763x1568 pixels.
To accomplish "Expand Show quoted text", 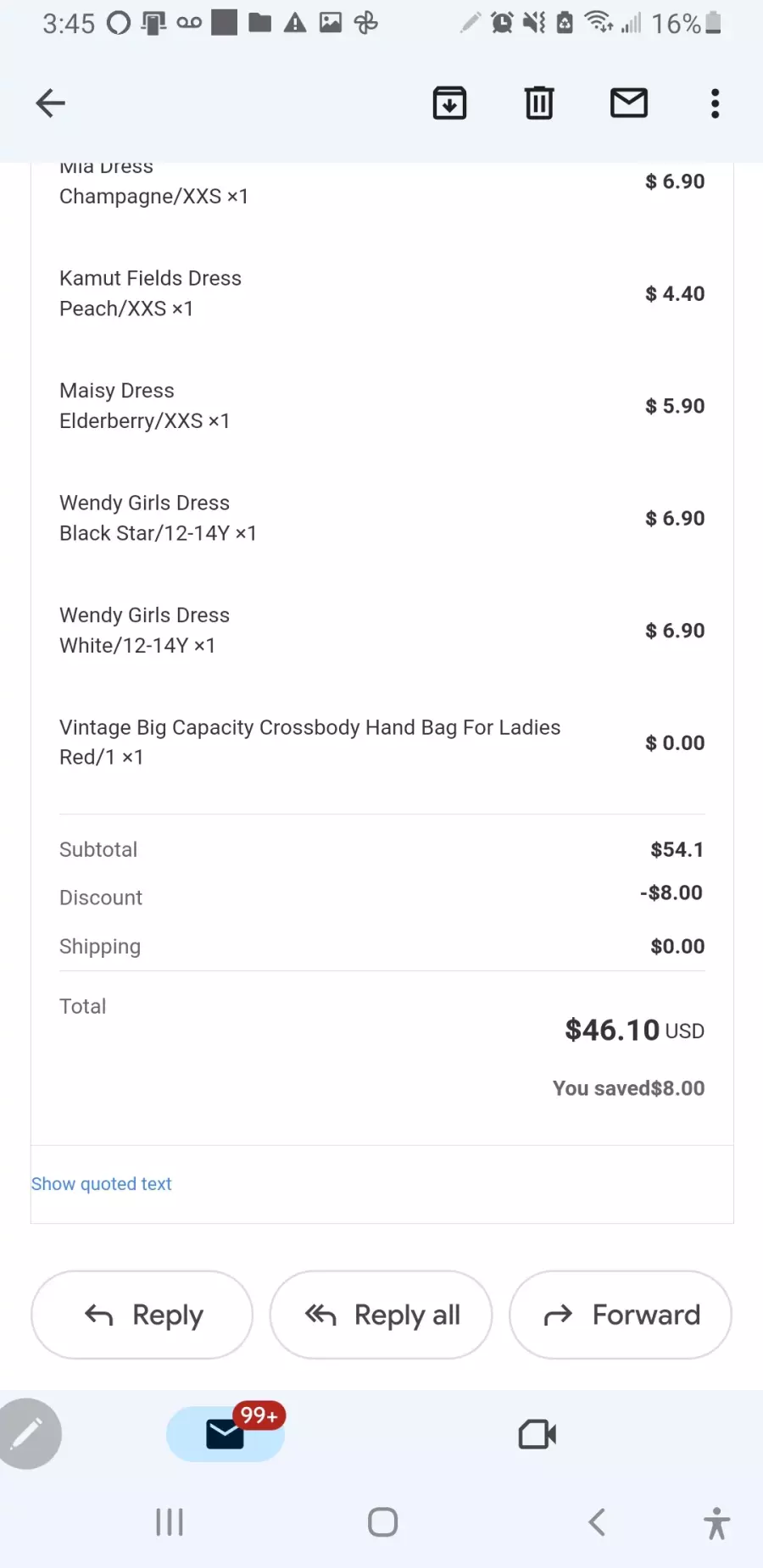I will tap(102, 1184).
